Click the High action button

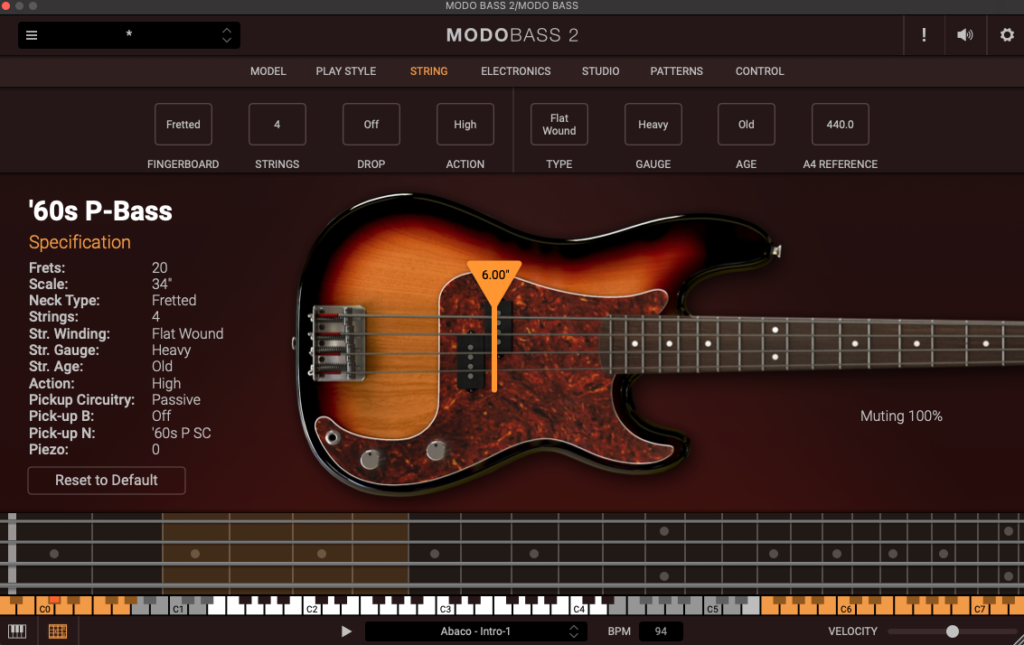(x=465, y=125)
